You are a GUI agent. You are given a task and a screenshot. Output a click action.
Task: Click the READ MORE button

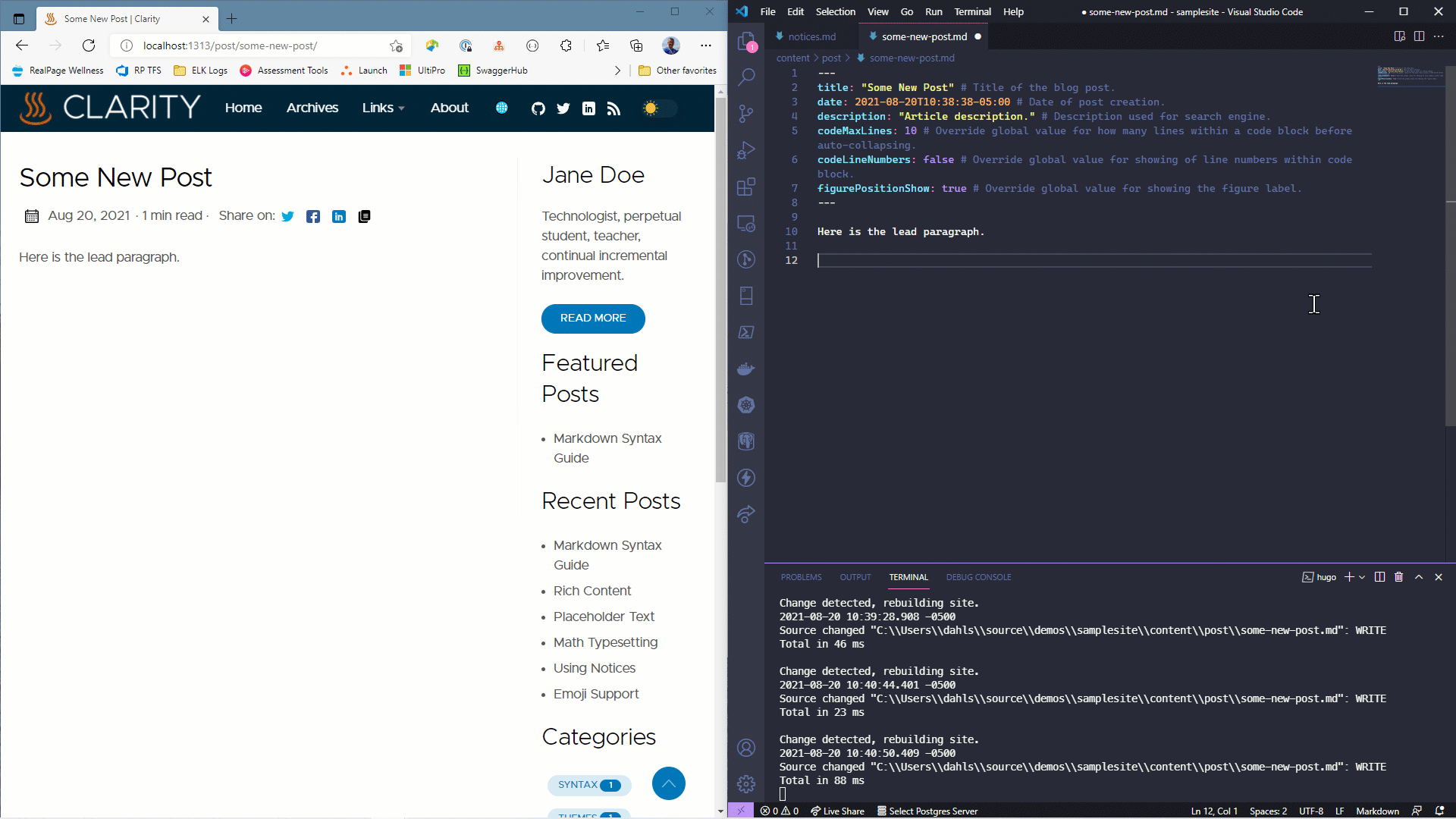coord(593,318)
